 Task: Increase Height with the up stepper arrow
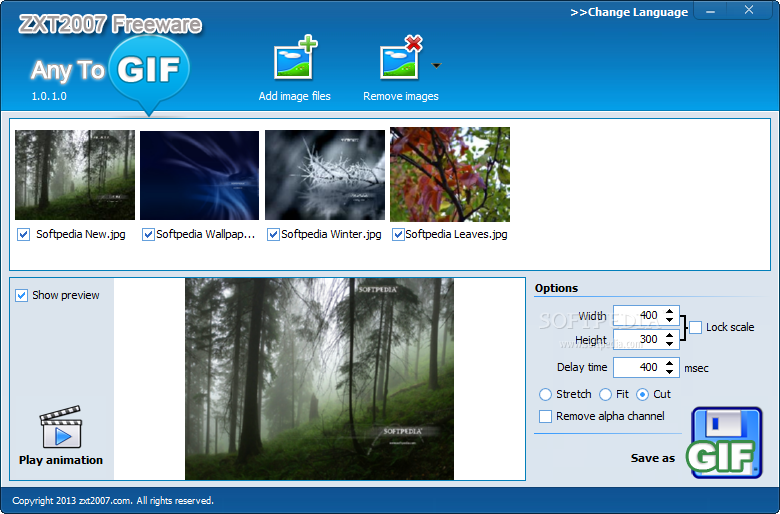tap(670, 335)
